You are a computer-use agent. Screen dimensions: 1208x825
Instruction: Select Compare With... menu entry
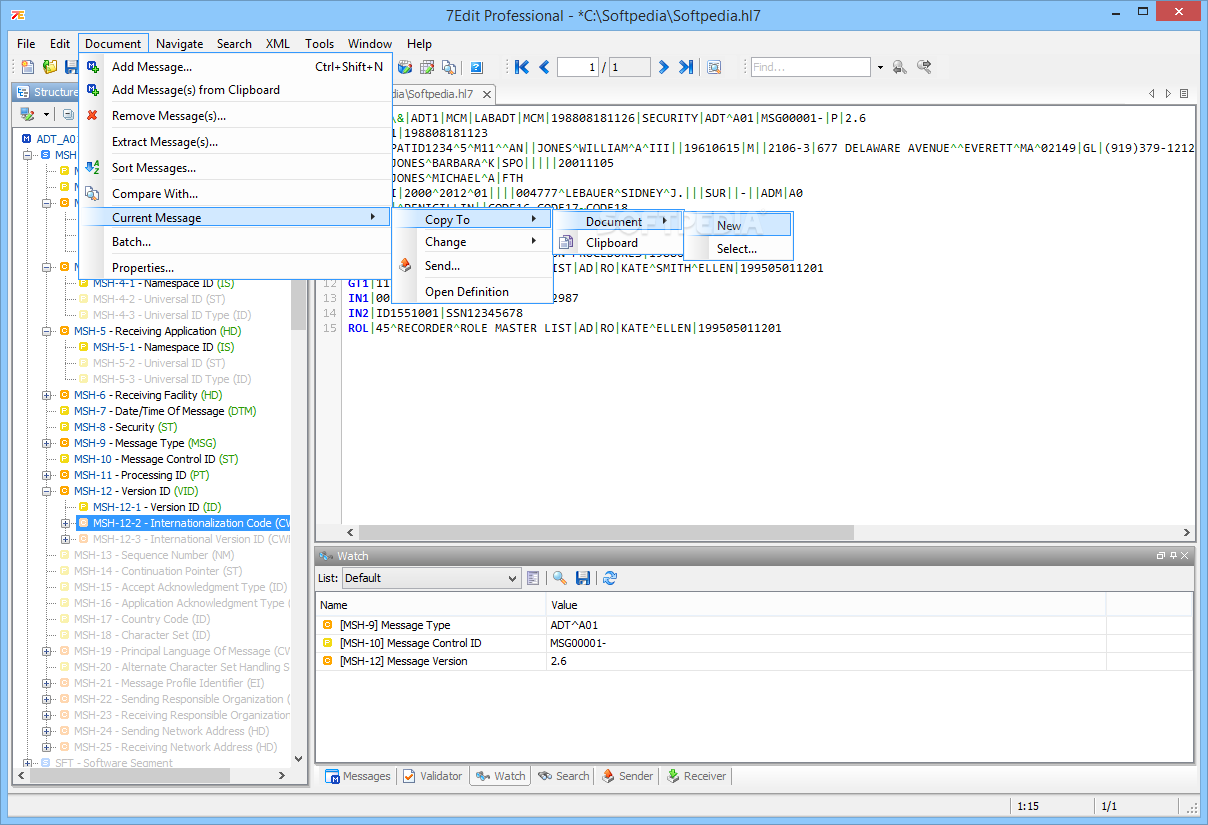[236, 193]
